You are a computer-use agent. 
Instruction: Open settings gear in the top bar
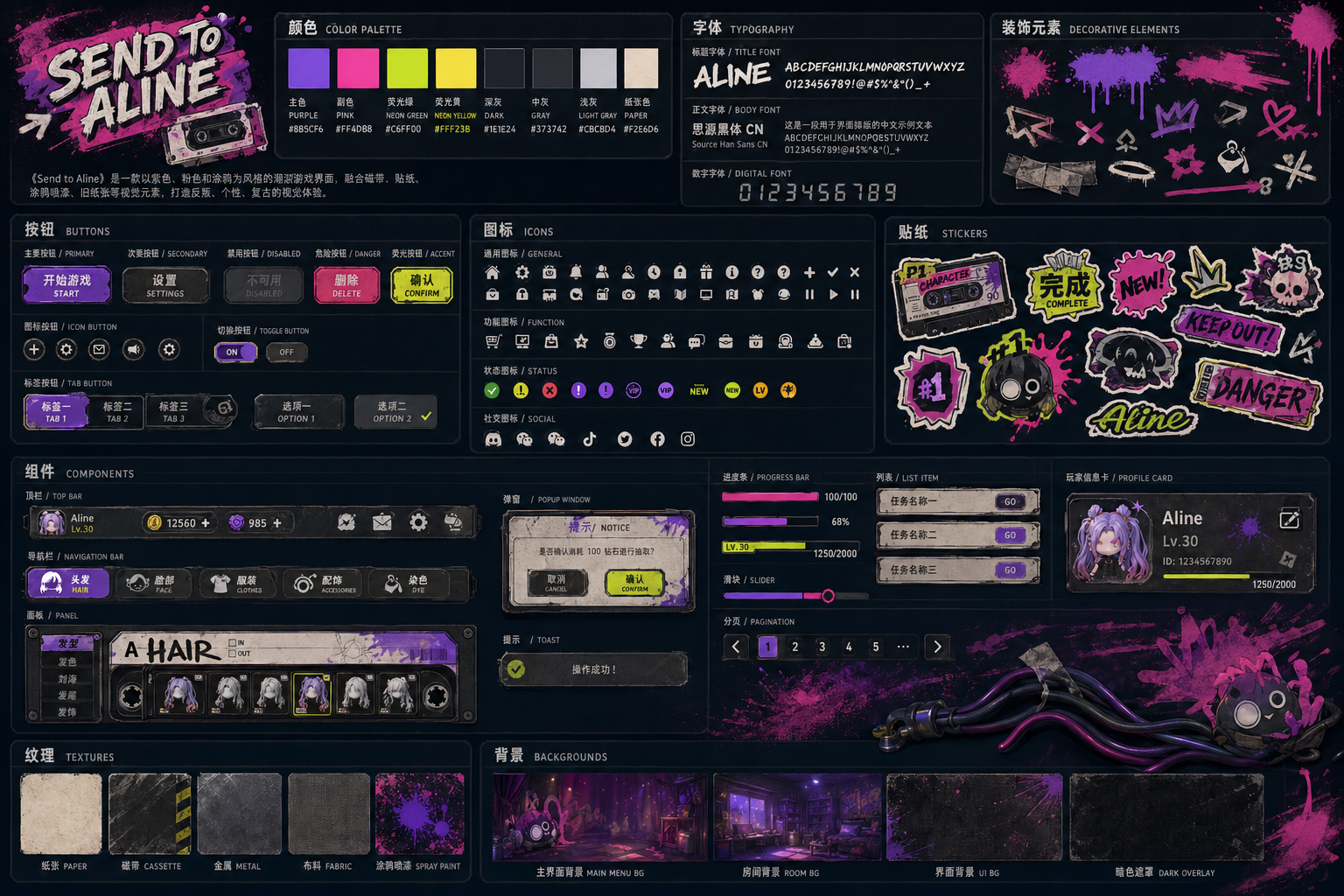pos(418,522)
